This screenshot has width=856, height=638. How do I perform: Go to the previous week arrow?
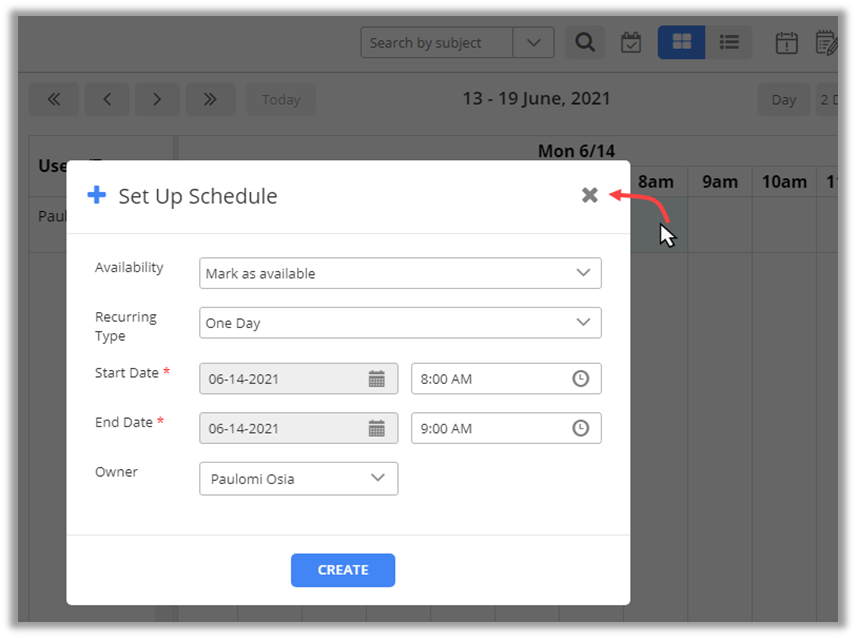pos(107,99)
